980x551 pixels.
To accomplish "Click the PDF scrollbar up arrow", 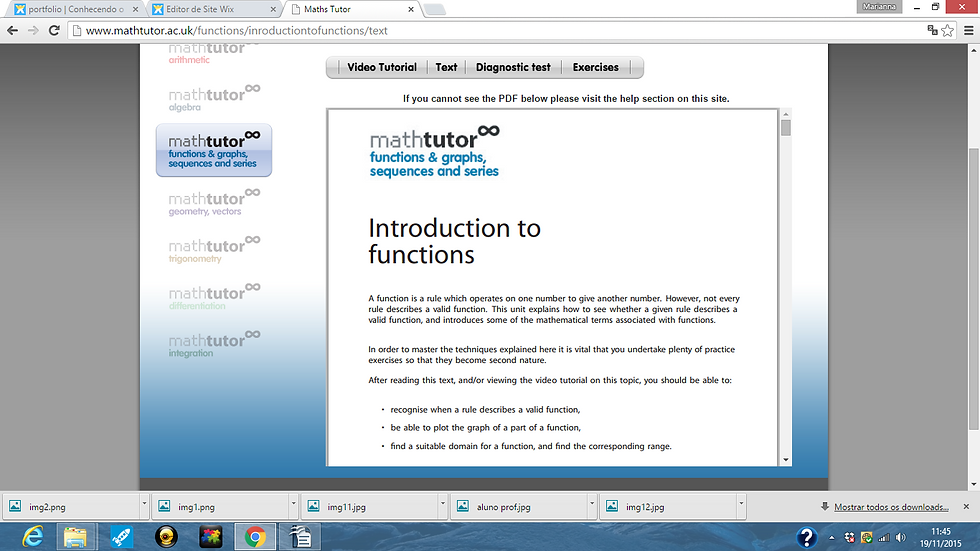I will pos(786,114).
